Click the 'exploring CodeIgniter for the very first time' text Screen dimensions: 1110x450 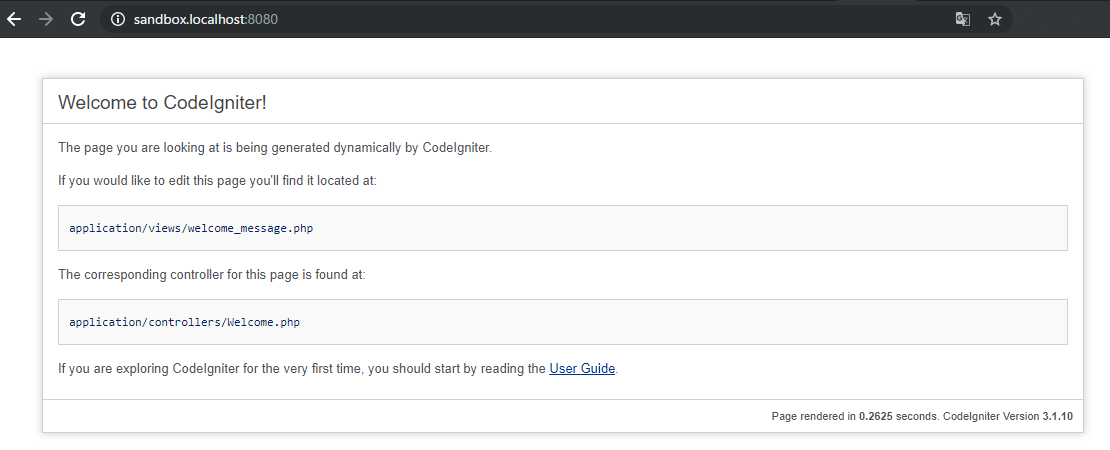coord(300,369)
